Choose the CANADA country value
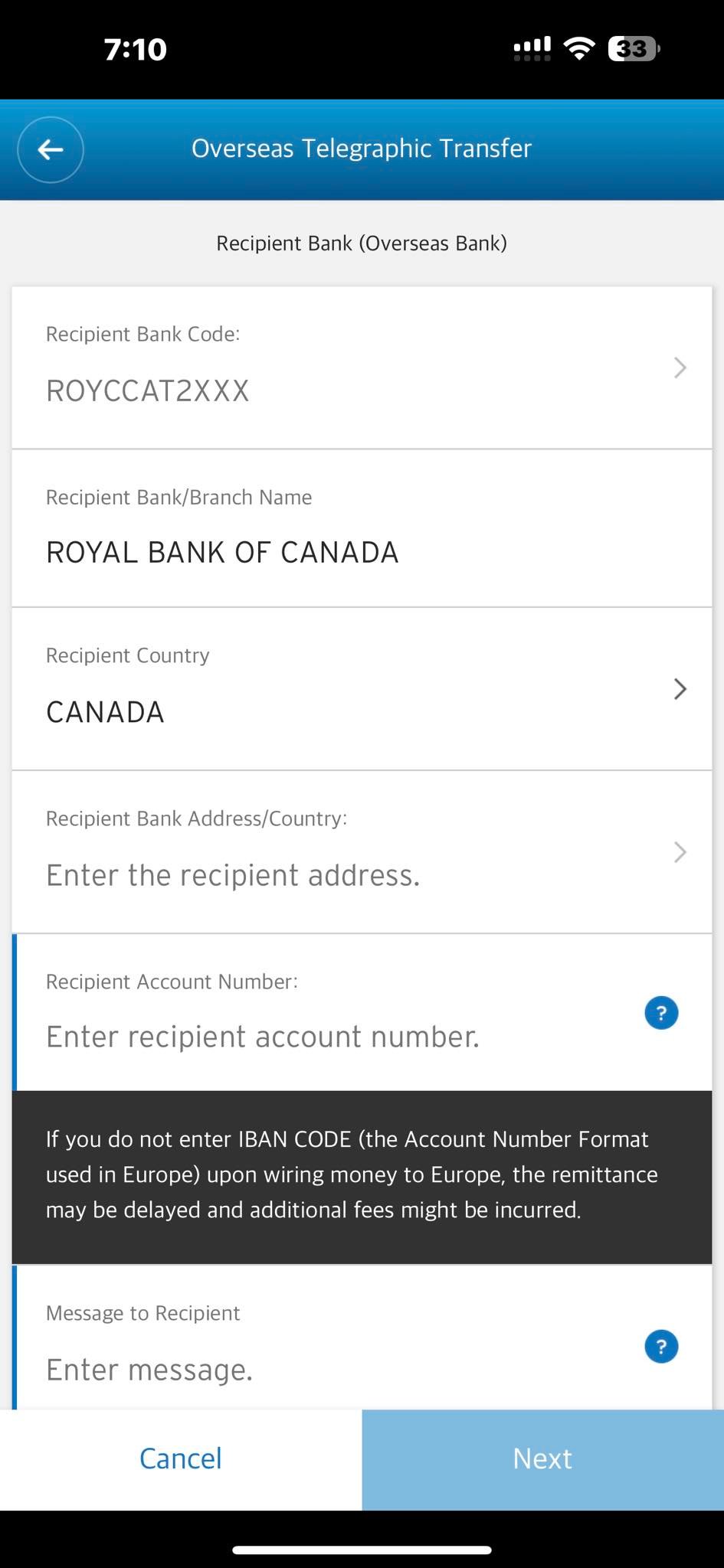Screen dimensions: 724x1568 [105, 712]
